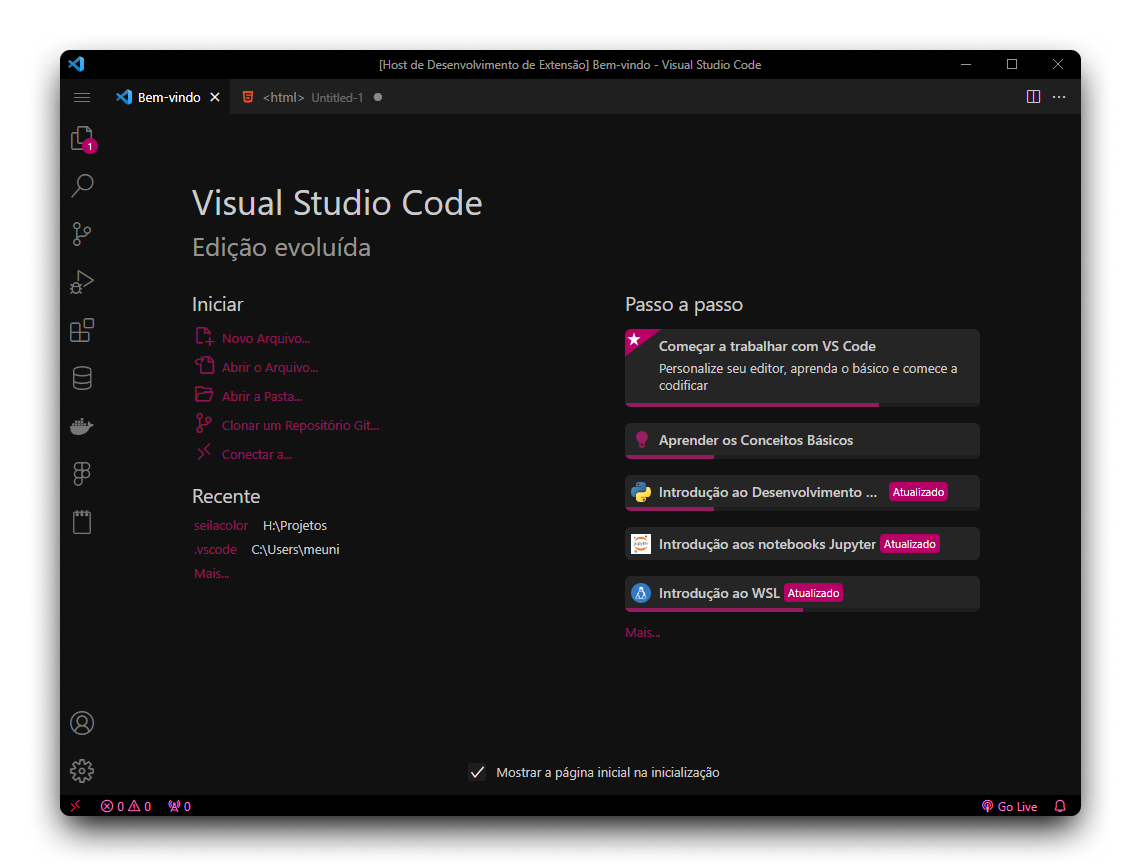This screenshot has width=1141, height=867.
Task: Open the Search view
Action: click(82, 186)
